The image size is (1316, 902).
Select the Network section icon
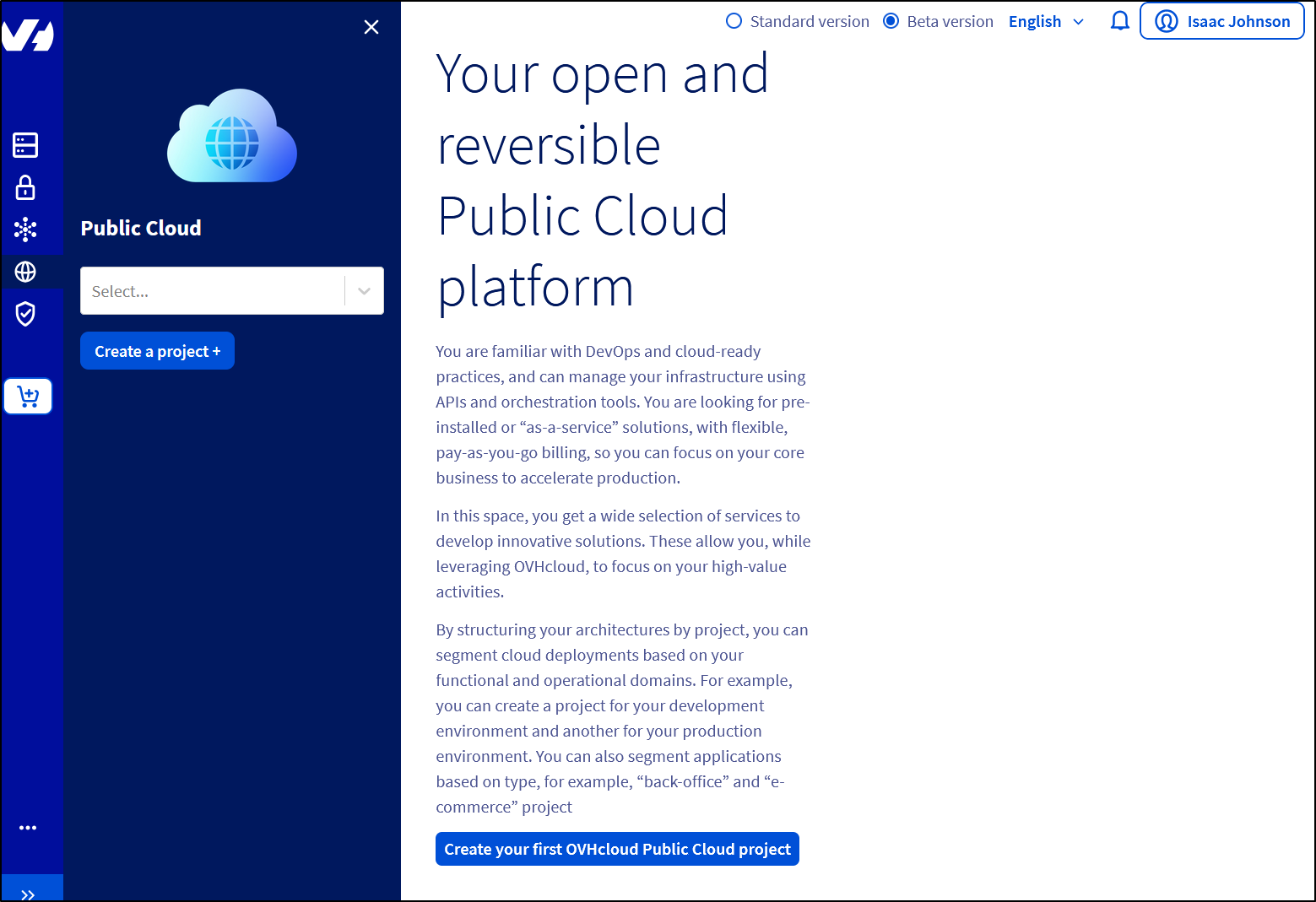point(25,229)
